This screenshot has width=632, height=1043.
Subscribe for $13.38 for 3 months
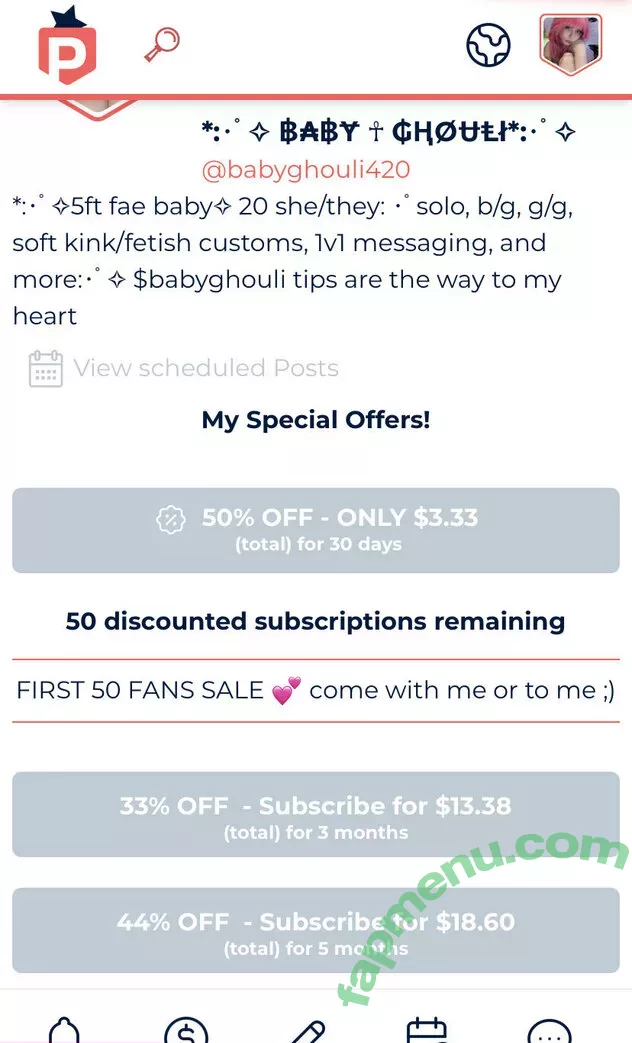click(x=316, y=815)
